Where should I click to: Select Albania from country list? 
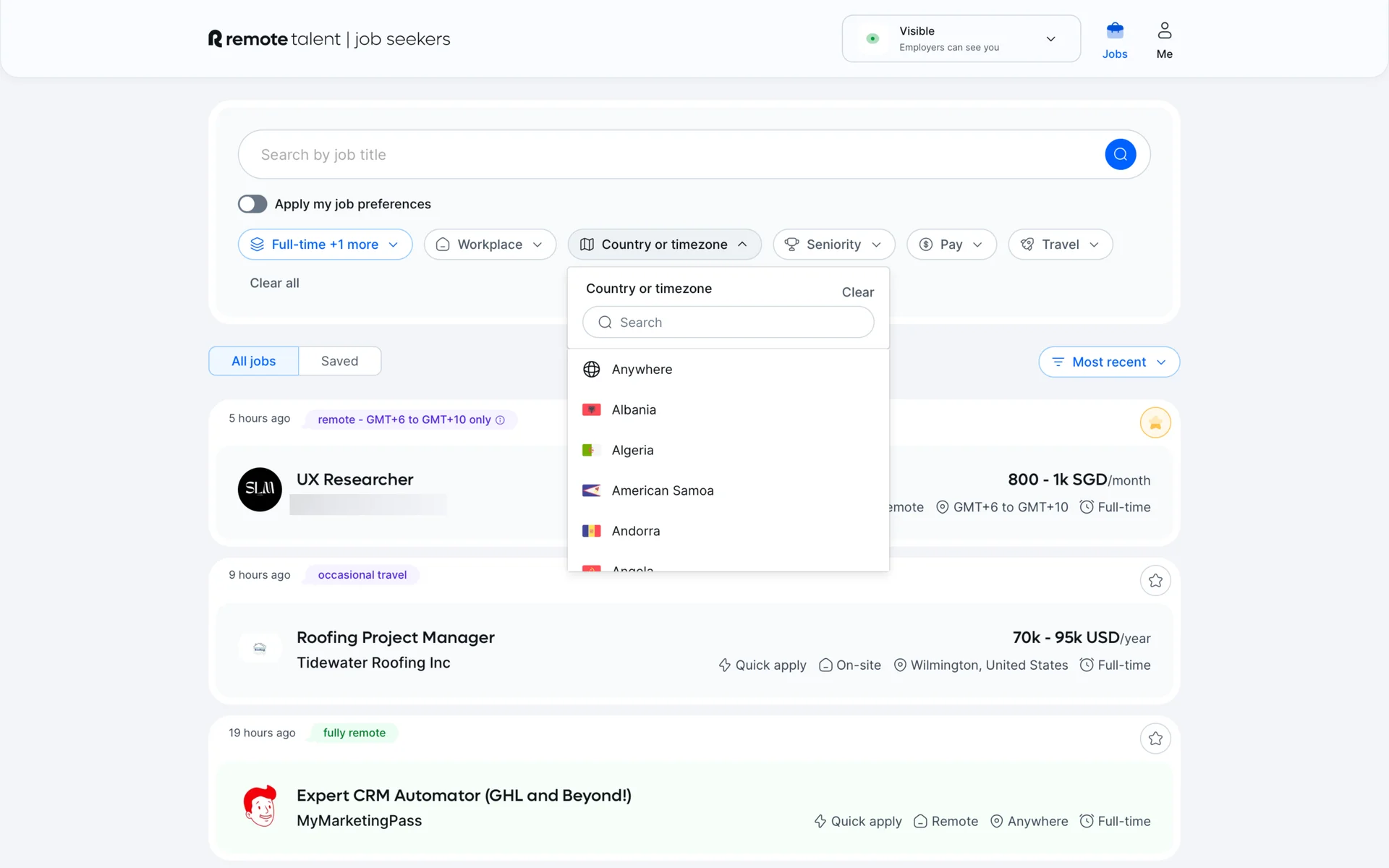(x=633, y=410)
